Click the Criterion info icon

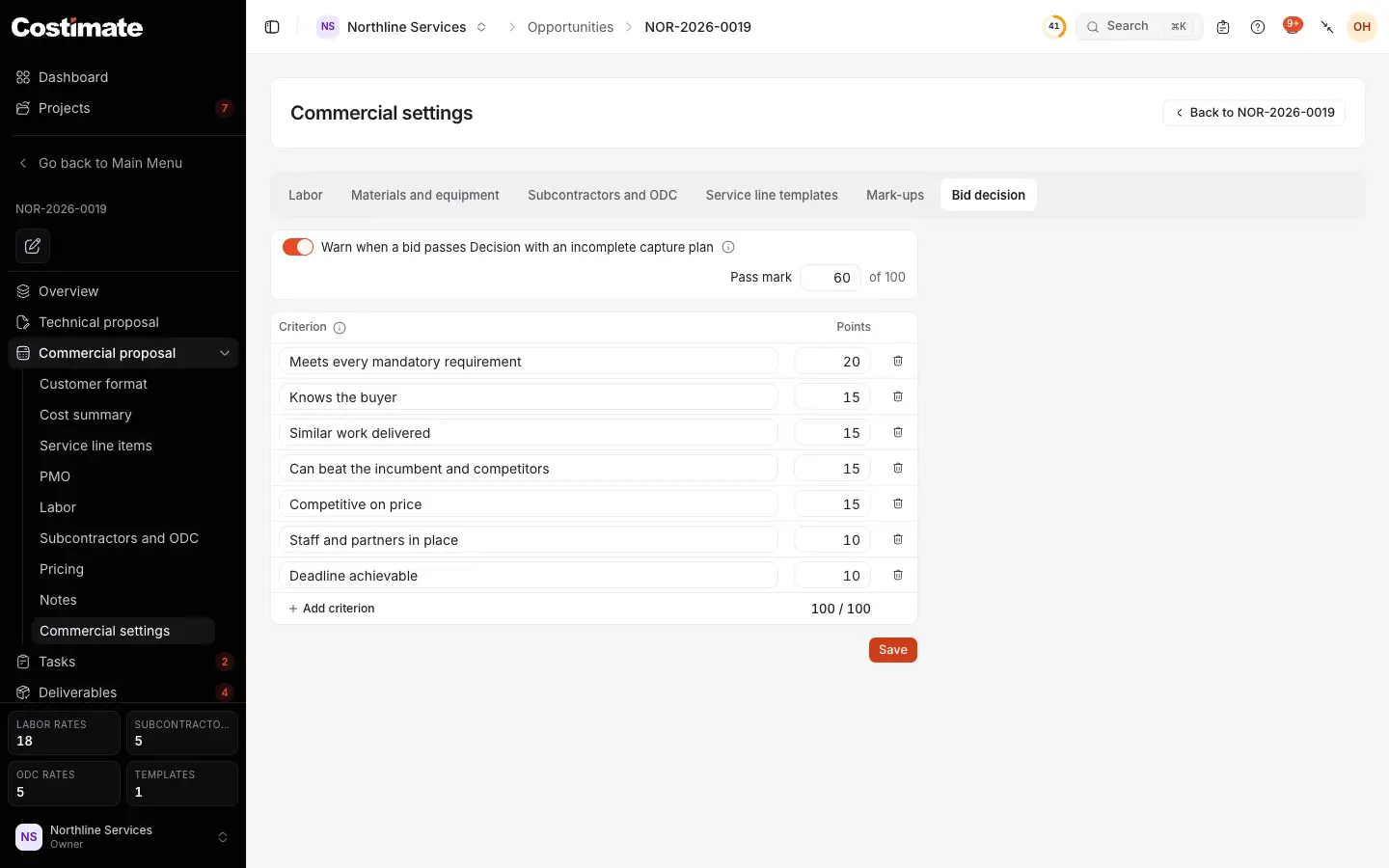pyautogui.click(x=340, y=328)
